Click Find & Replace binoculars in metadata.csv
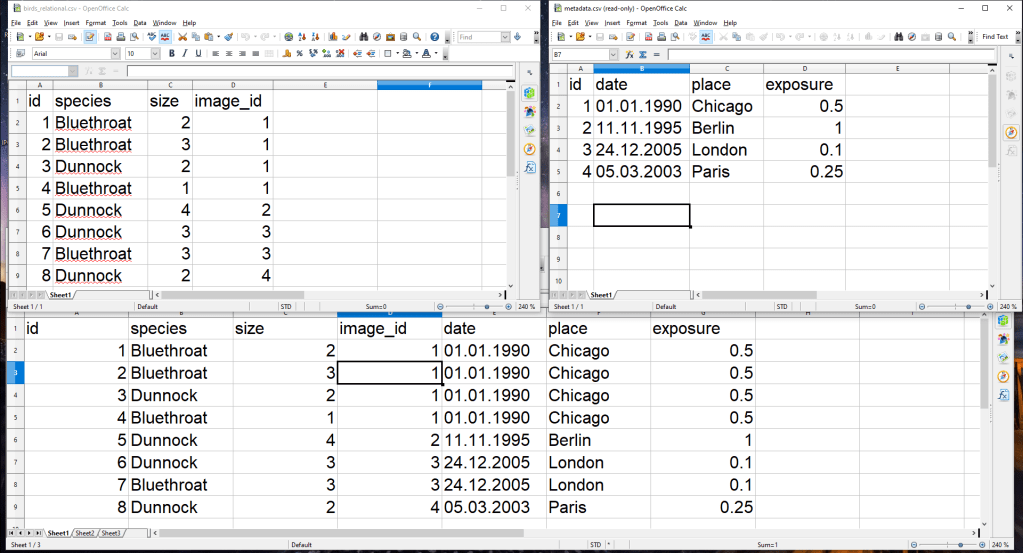1023x553 pixels. click(899, 37)
